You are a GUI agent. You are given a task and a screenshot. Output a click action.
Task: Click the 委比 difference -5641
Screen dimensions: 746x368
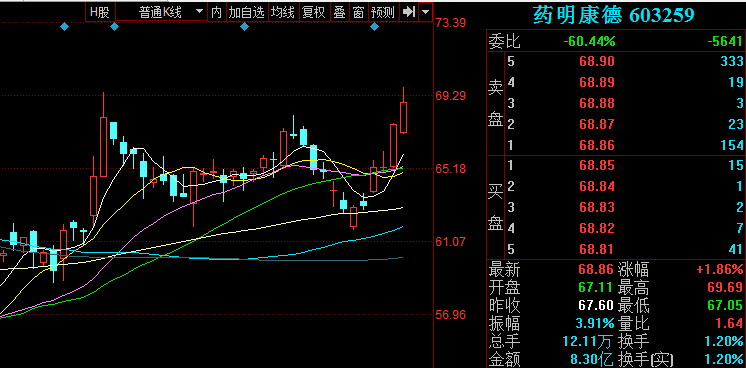(725, 42)
